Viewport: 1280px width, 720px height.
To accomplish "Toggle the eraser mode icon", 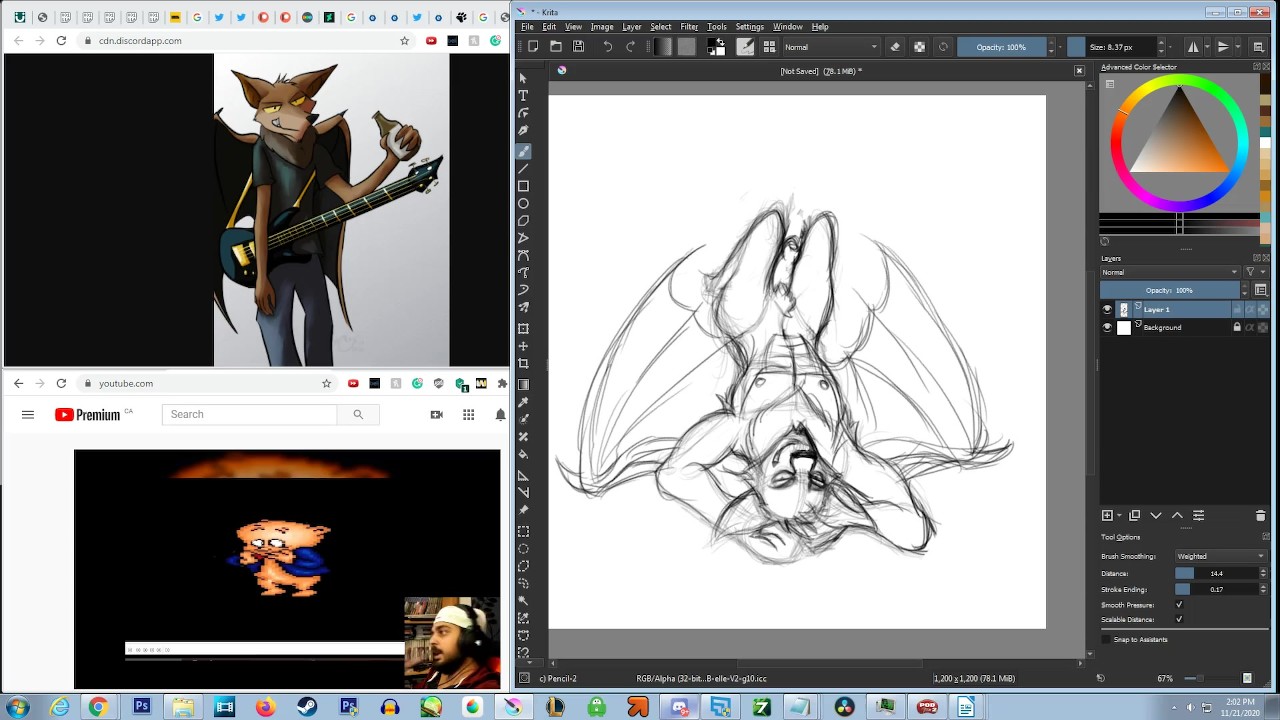I will [895, 47].
